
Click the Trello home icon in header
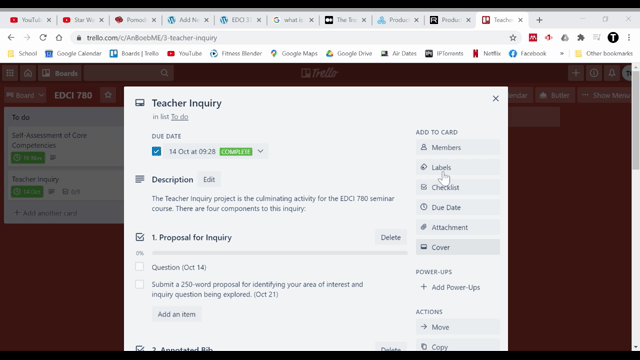tap(28, 73)
